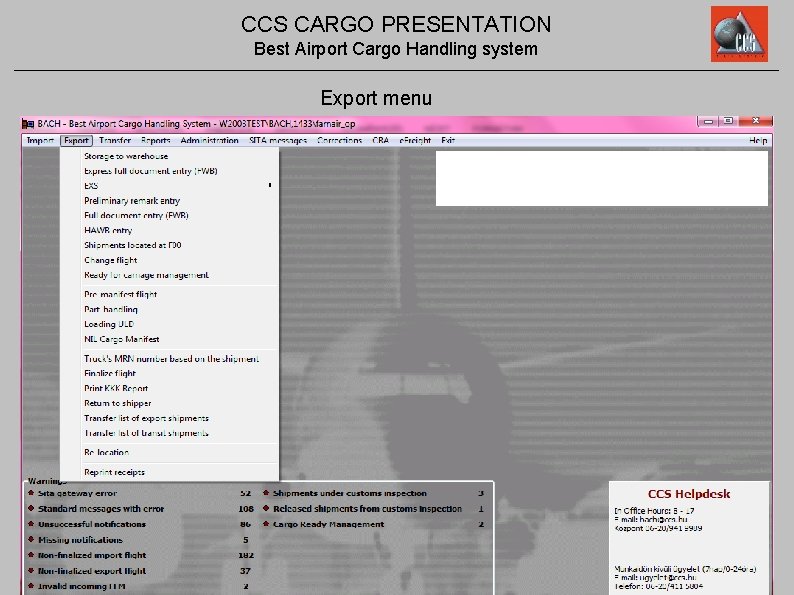794x595 pixels.
Task: Open the Corrections menu
Action: [x=339, y=140]
